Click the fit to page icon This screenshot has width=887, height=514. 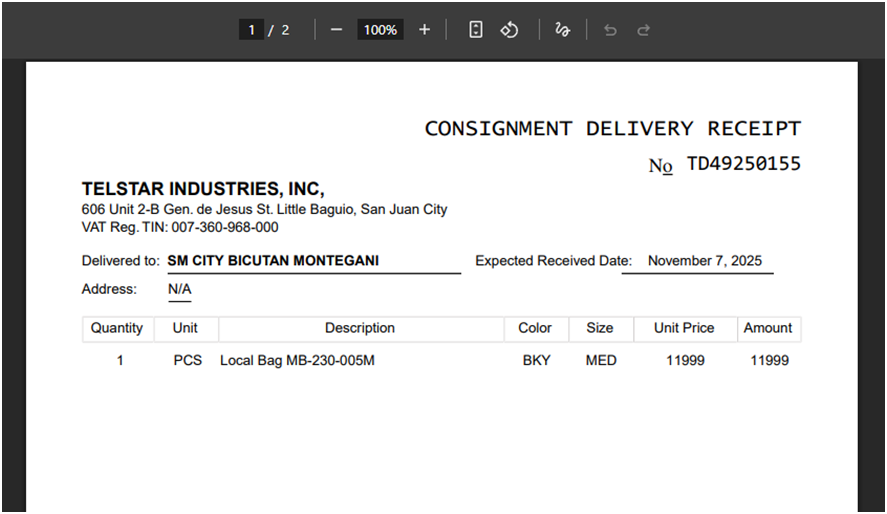476,30
